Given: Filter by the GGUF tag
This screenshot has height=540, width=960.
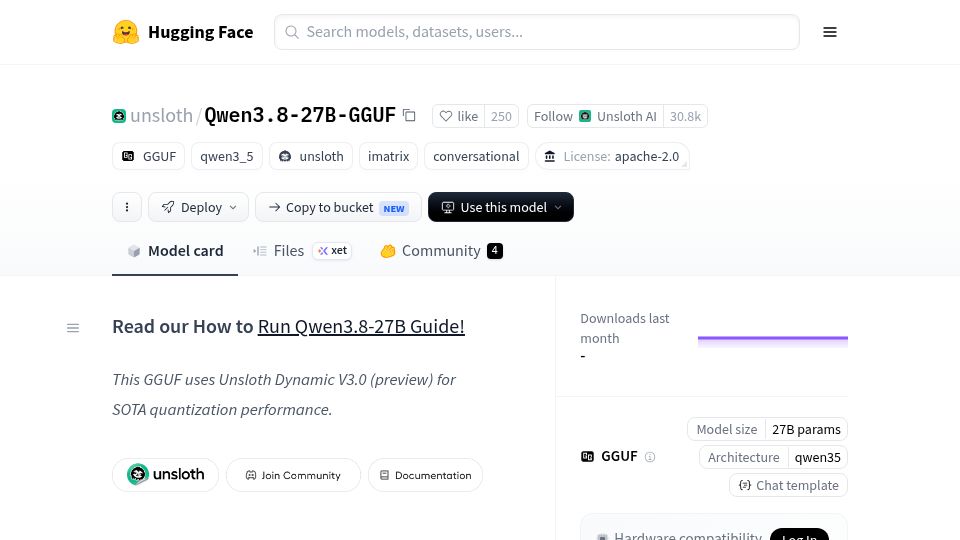Looking at the screenshot, I should point(149,156).
